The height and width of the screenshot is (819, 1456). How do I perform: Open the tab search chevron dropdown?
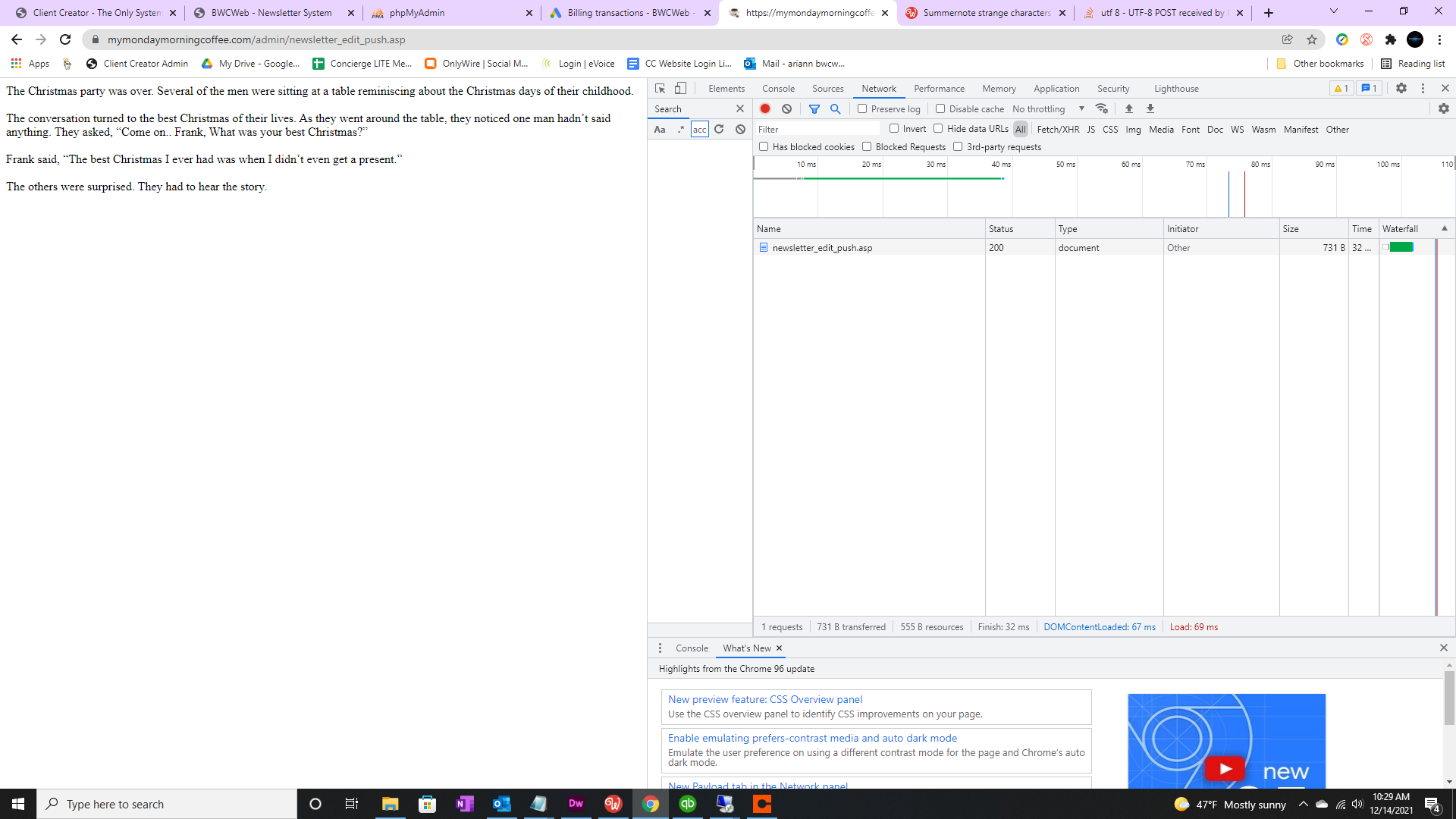1334,11
